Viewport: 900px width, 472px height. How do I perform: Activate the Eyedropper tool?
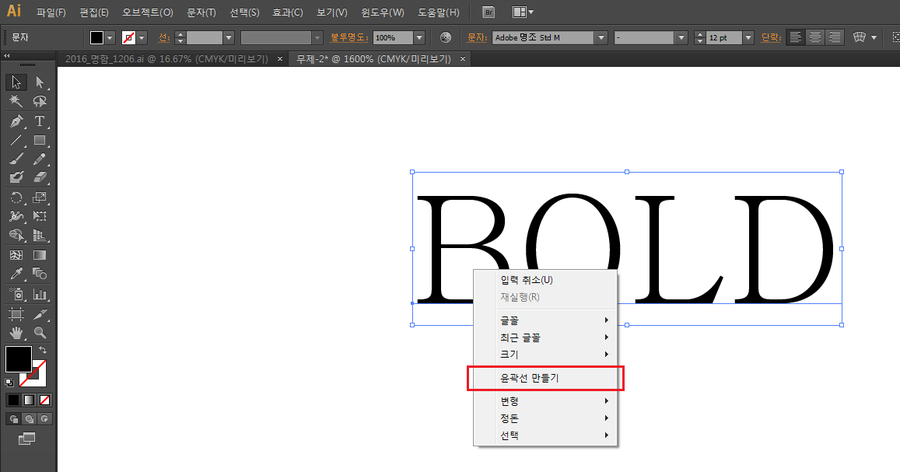[16, 274]
